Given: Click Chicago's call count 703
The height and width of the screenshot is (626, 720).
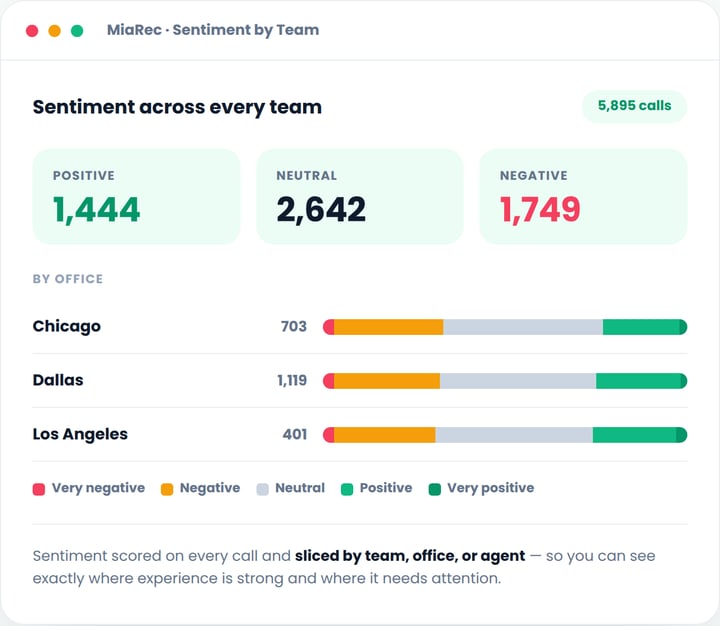Looking at the screenshot, I should point(294,327).
